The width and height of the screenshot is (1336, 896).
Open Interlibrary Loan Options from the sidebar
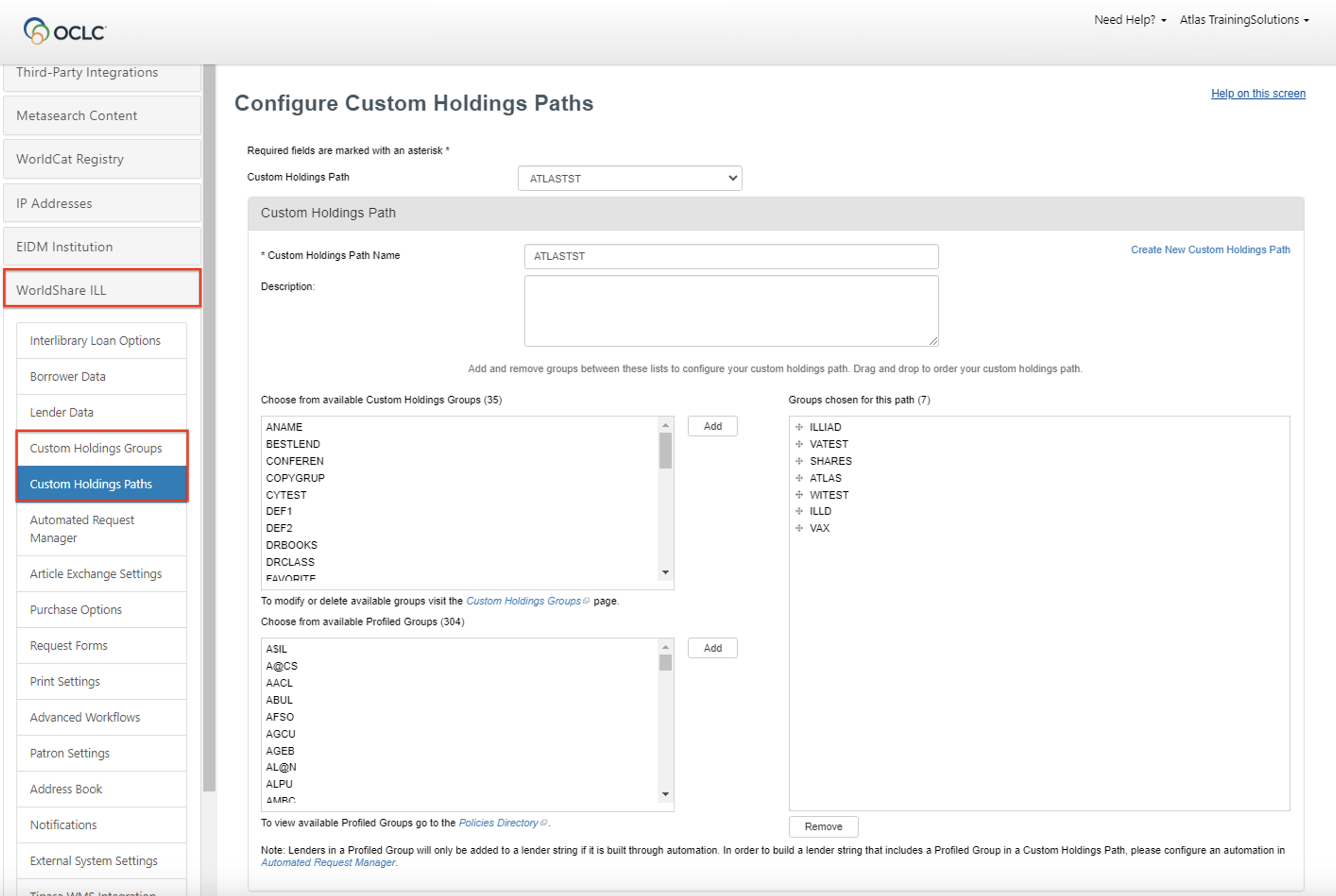click(95, 340)
